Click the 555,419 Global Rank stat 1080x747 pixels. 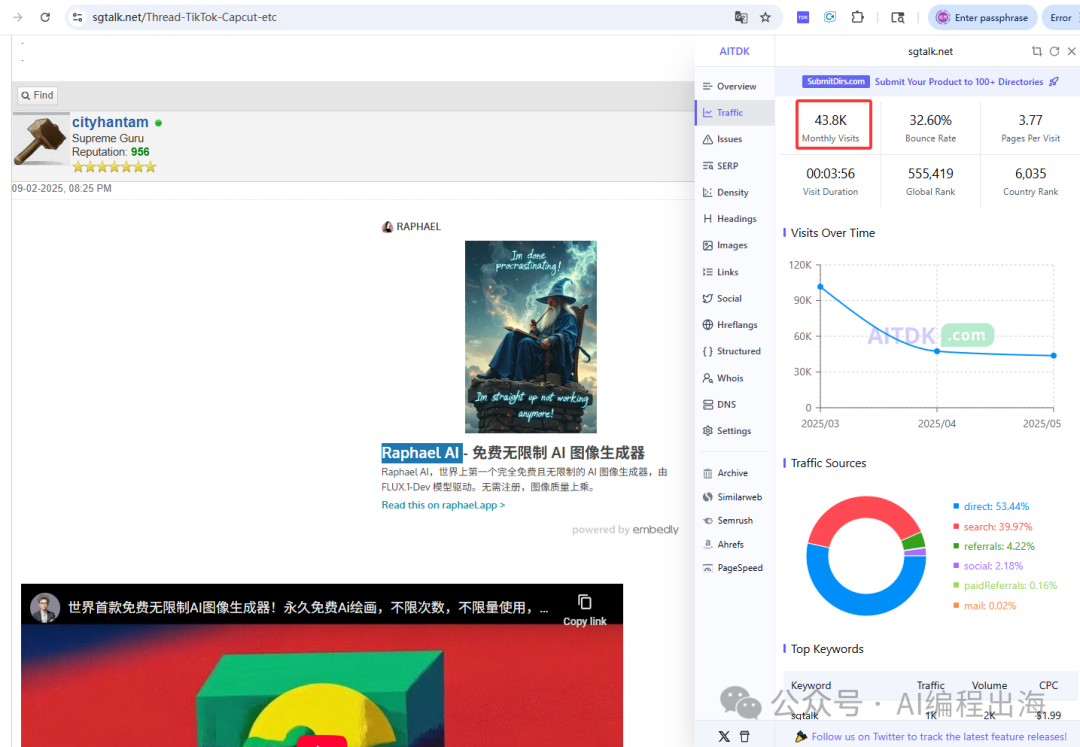coord(931,181)
